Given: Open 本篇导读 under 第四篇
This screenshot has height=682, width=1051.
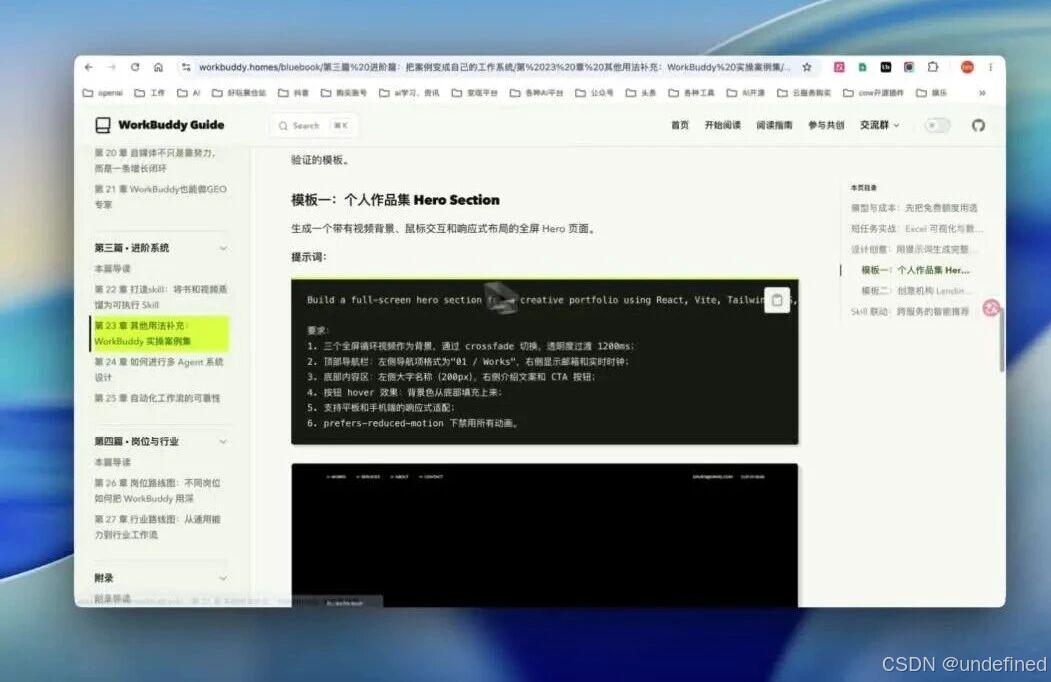Looking at the screenshot, I should pos(113,463).
